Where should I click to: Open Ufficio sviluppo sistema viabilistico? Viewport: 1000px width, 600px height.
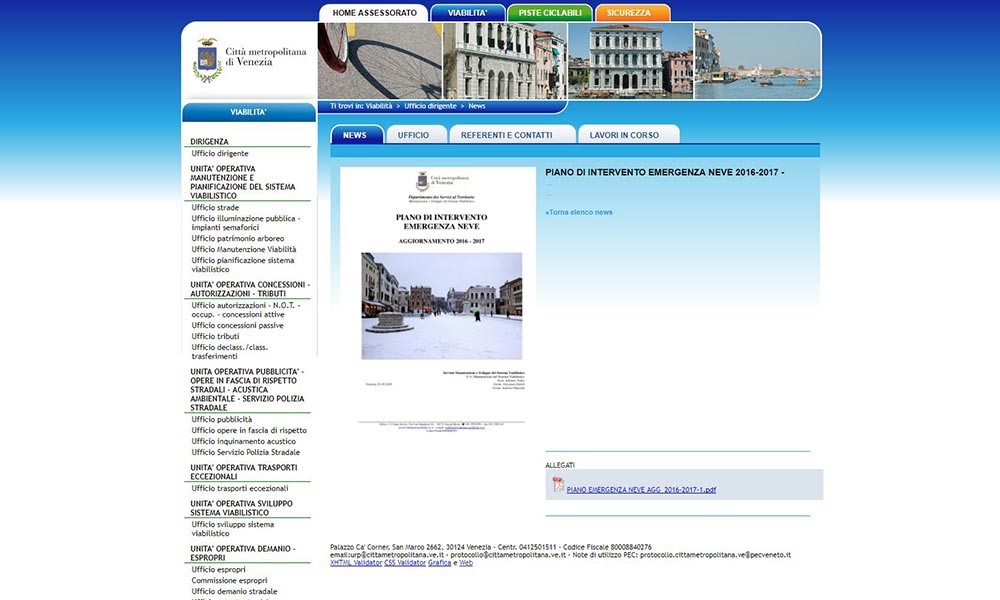click(233, 529)
